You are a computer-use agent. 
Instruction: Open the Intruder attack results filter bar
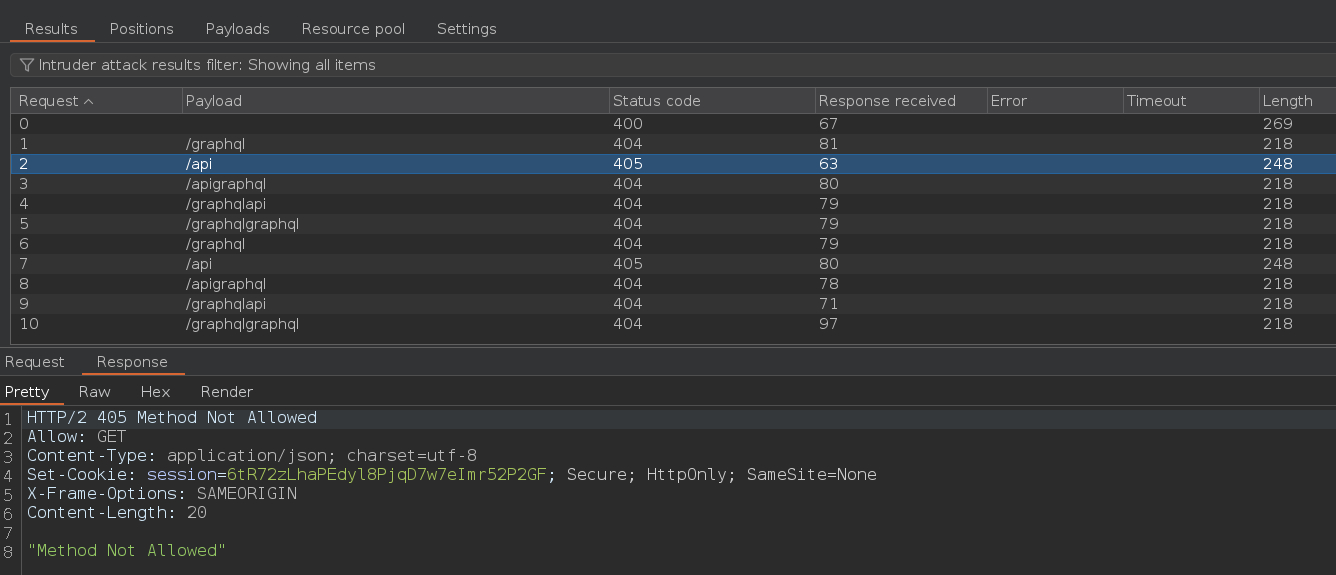click(x=672, y=65)
